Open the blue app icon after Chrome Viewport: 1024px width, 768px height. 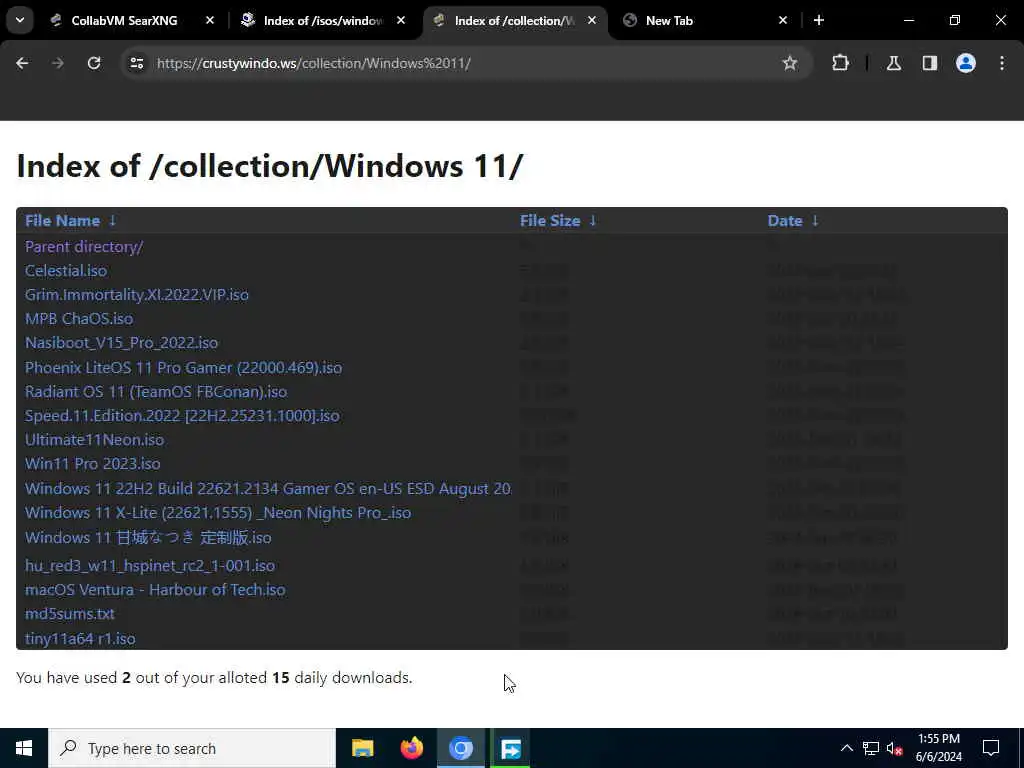pos(510,748)
